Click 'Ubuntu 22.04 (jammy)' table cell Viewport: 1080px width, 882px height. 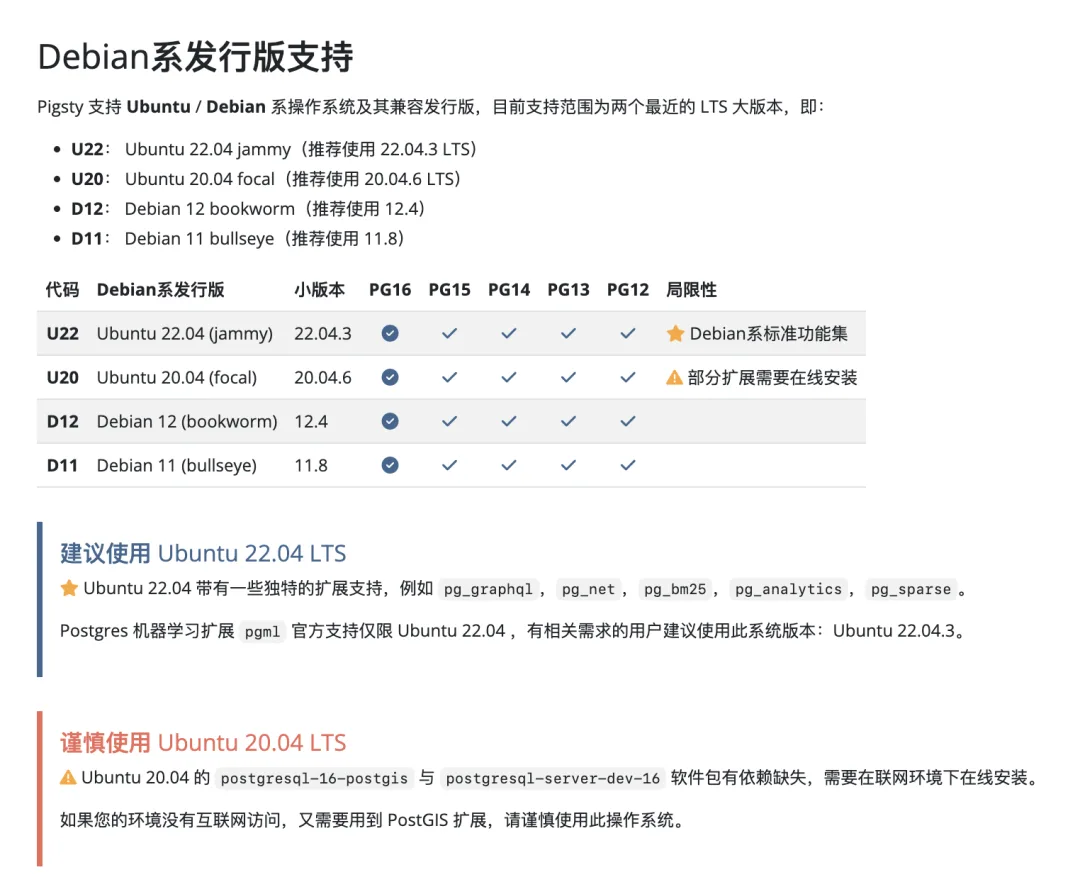185,334
